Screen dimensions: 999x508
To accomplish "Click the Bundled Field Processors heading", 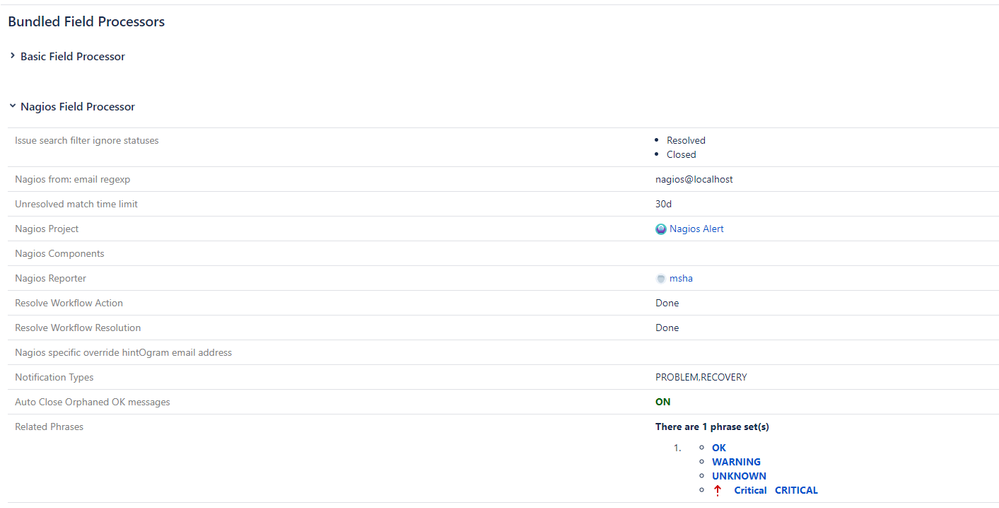I will point(86,22).
